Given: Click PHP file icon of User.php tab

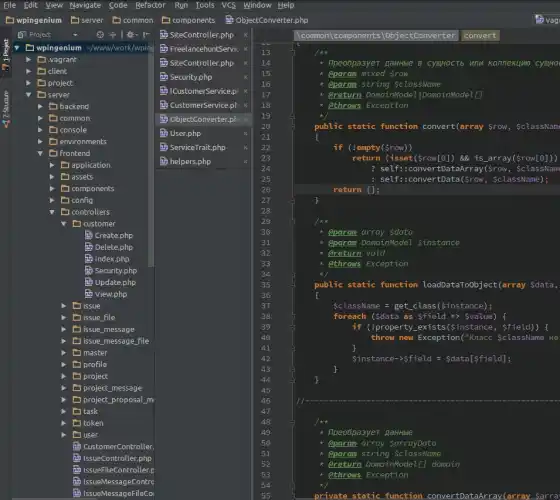Looking at the screenshot, I should [x=164, y=133].
